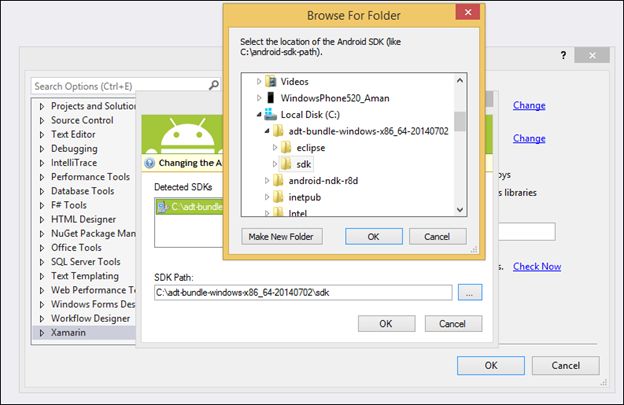Expand the sdk folder node
The width and height of the screenshot is (624, 405).
coord(275,164)
